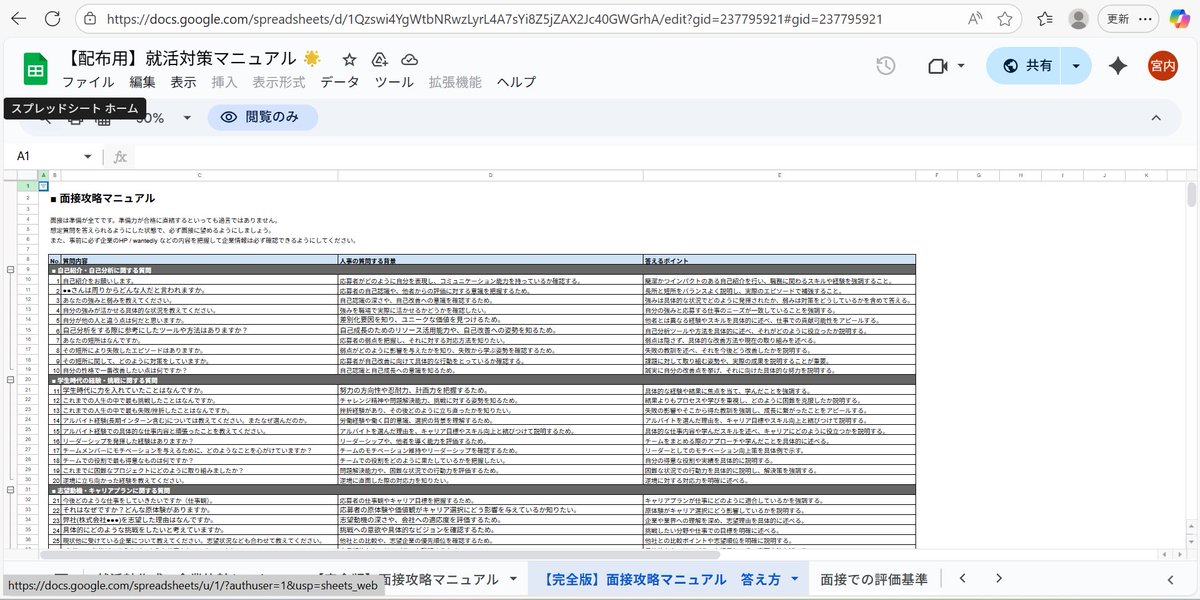Star this spreadsheet next to its title
Image resolution: width=1200 pixels, height=600 pixels.
[349, 59]
